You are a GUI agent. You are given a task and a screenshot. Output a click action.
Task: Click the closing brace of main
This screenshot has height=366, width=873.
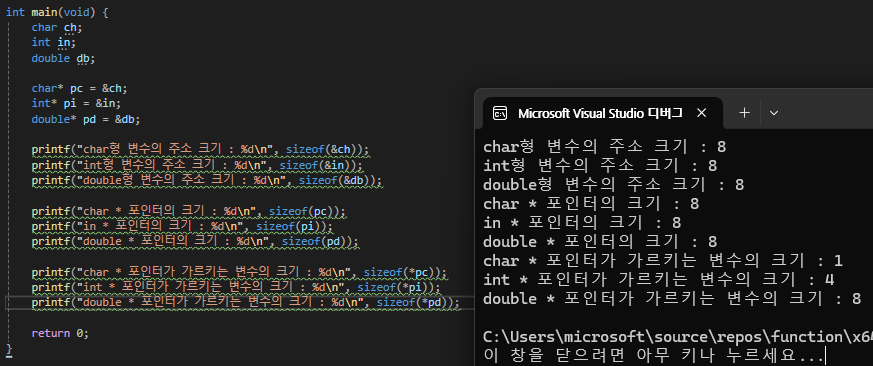[9, 349]
